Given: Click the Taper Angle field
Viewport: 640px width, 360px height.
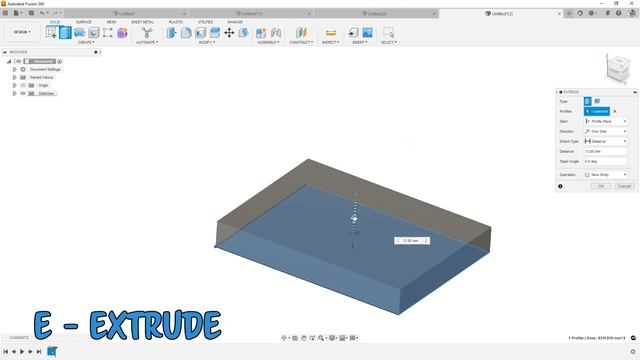Looking at the screenshot, I should click(x=606, y=162).
